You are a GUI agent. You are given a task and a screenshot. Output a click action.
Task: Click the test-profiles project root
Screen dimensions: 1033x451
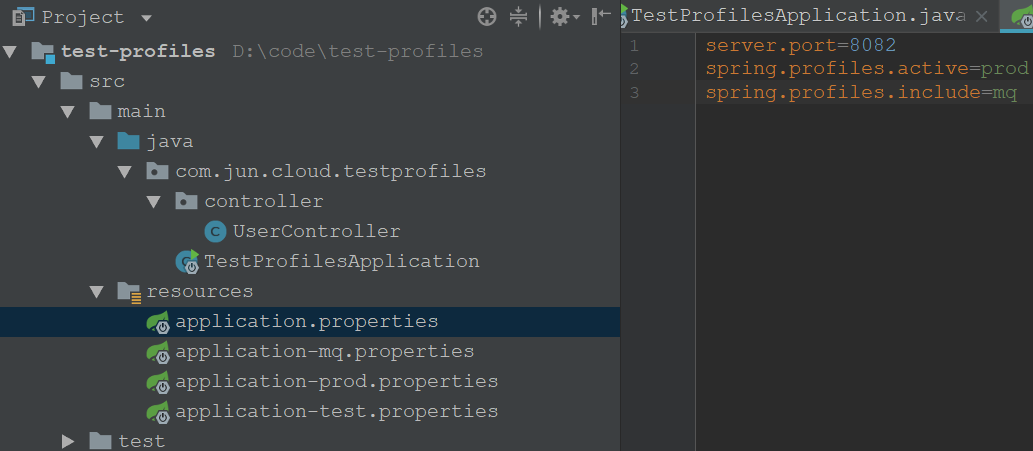coord(138,51)
